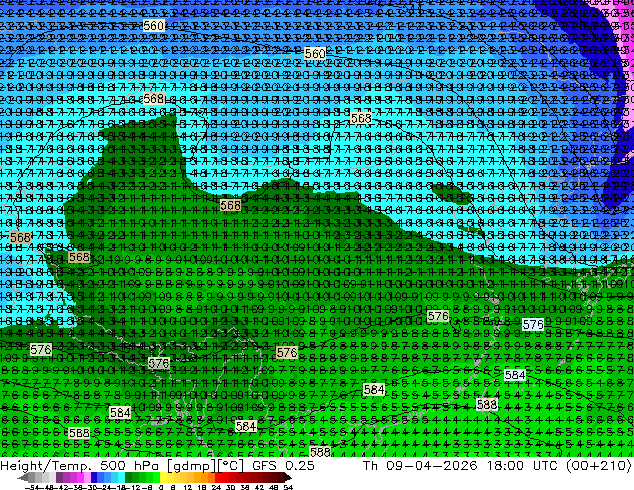This screenshot has height=490, width=634.
Task: Click the dark maroon right arrow of color bar
Action: click(x=287, y=478)
